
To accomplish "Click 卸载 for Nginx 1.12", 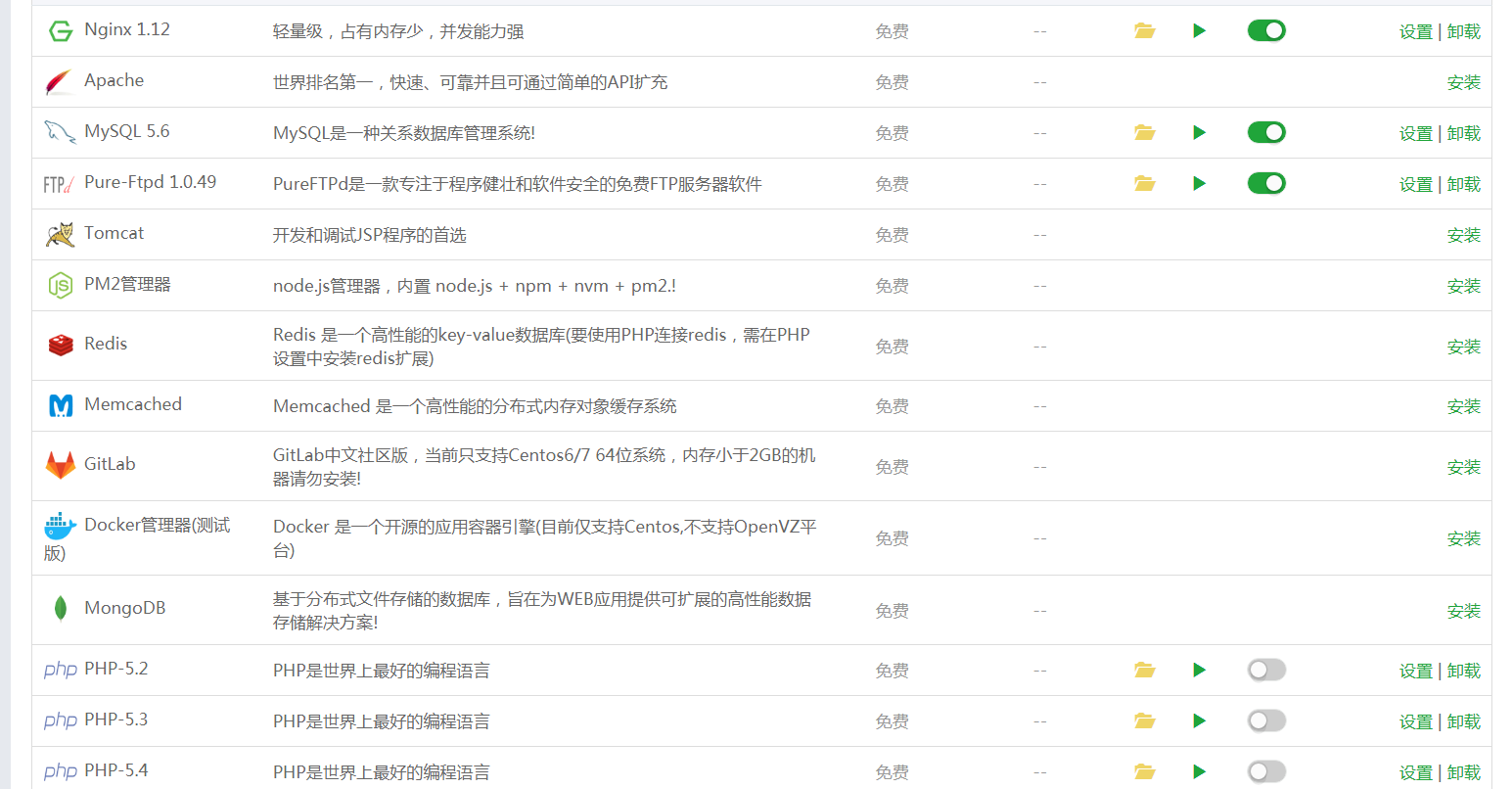I will pyautogui.click(x=1464, y=32).
